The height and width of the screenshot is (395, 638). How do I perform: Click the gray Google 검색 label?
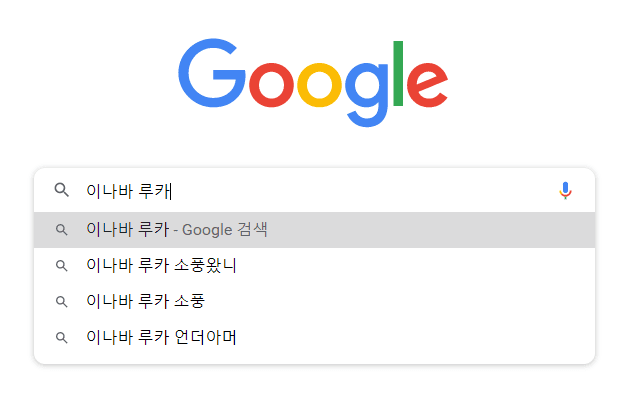[x=225, y=230]
